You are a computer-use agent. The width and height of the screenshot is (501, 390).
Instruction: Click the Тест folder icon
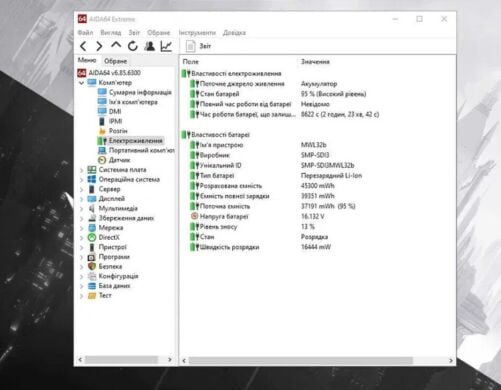(92, 295)
